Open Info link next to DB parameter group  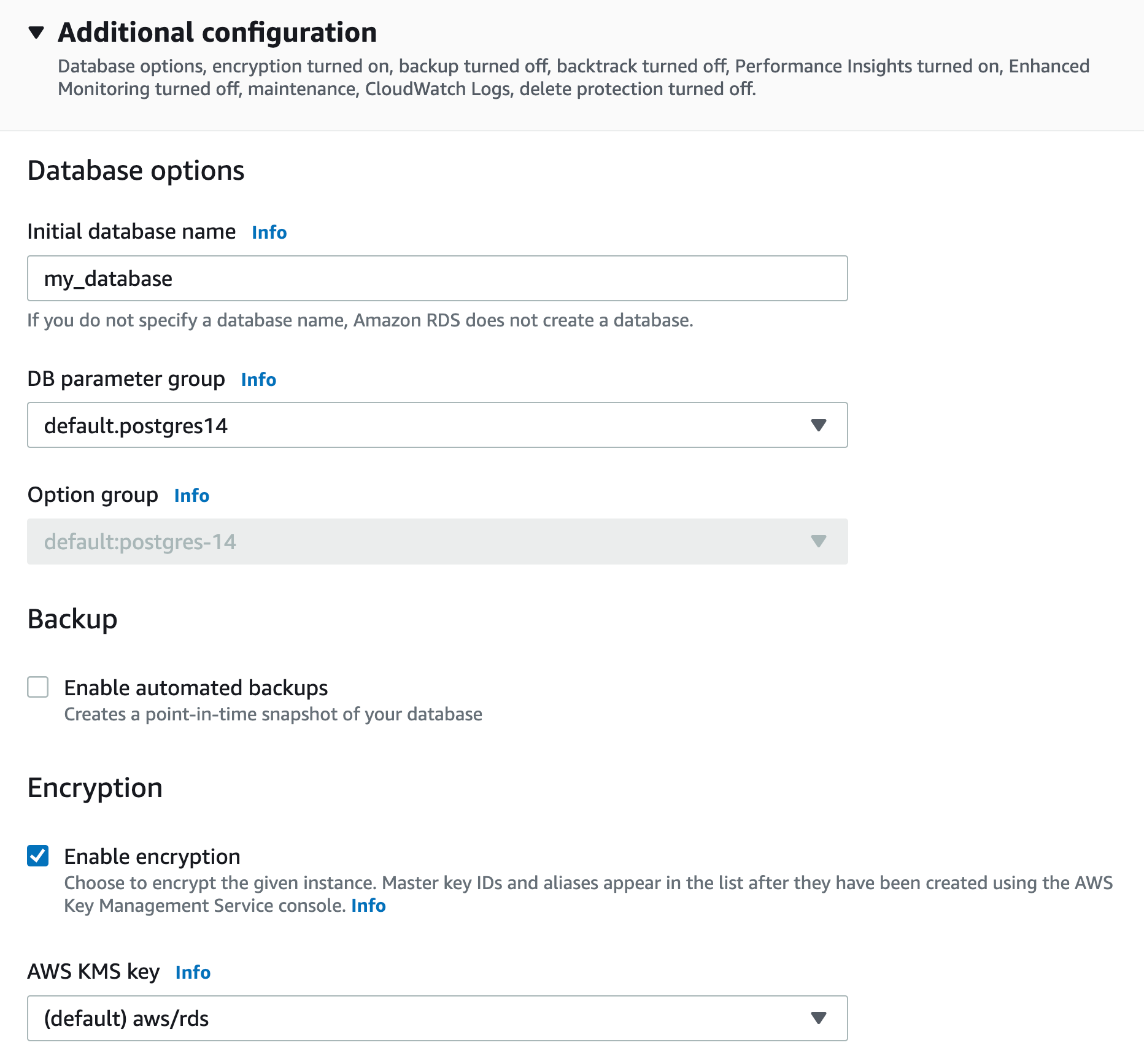pos(258,380)
